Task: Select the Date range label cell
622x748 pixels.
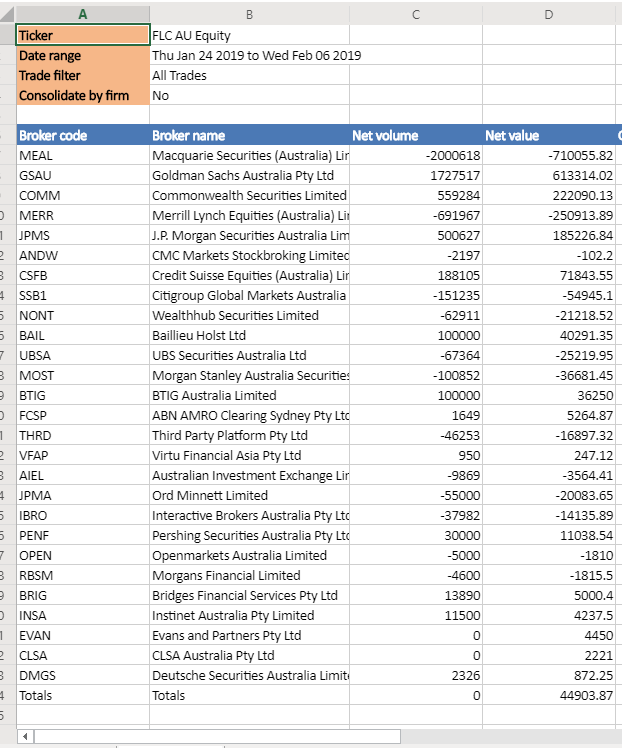Action: coord(83,55)
